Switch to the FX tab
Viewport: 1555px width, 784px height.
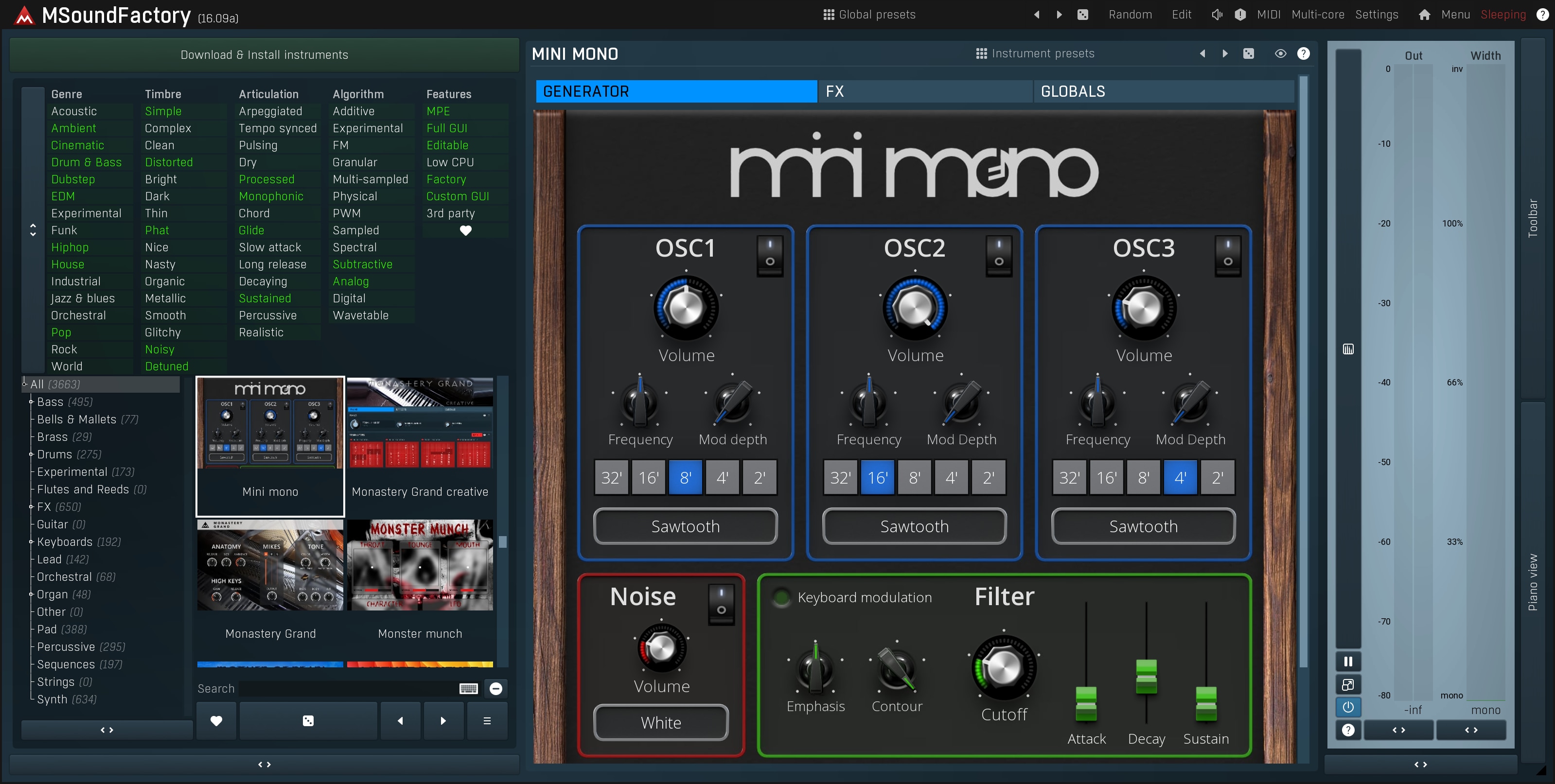pyautogui.click(x=925, y=91)
